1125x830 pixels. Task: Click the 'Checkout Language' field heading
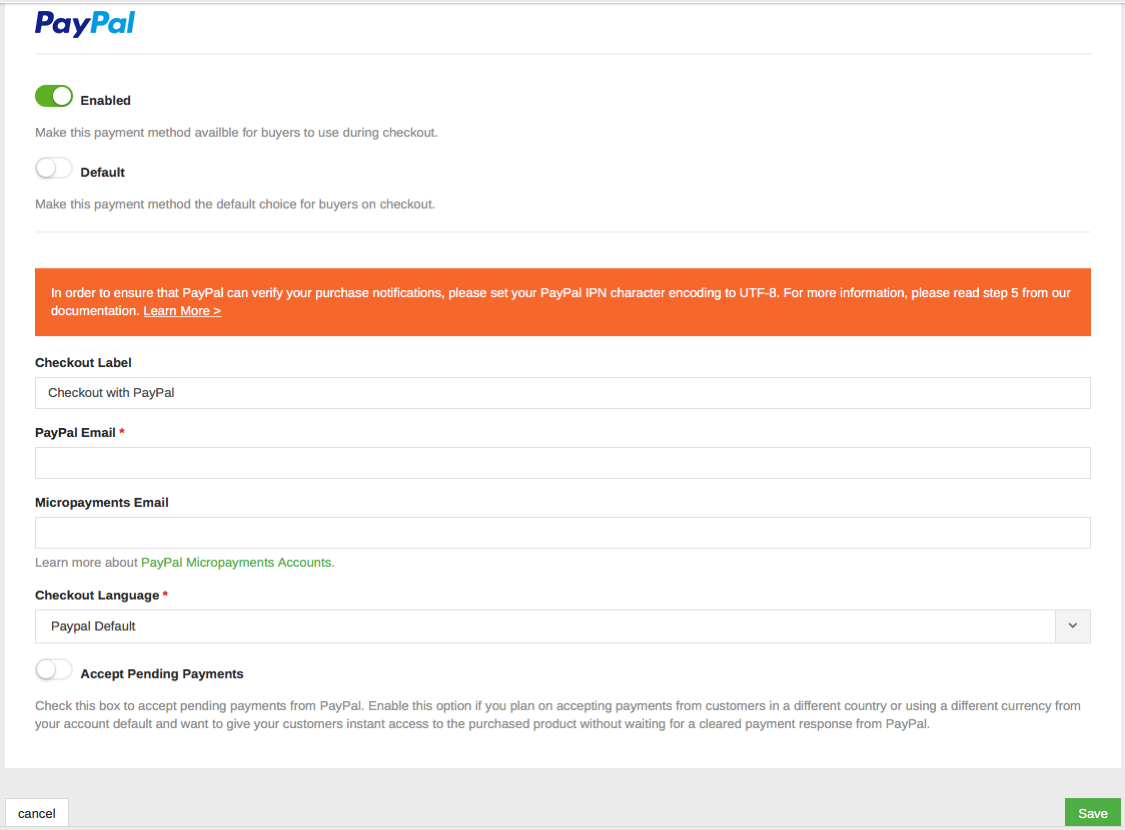pos(97,595)
